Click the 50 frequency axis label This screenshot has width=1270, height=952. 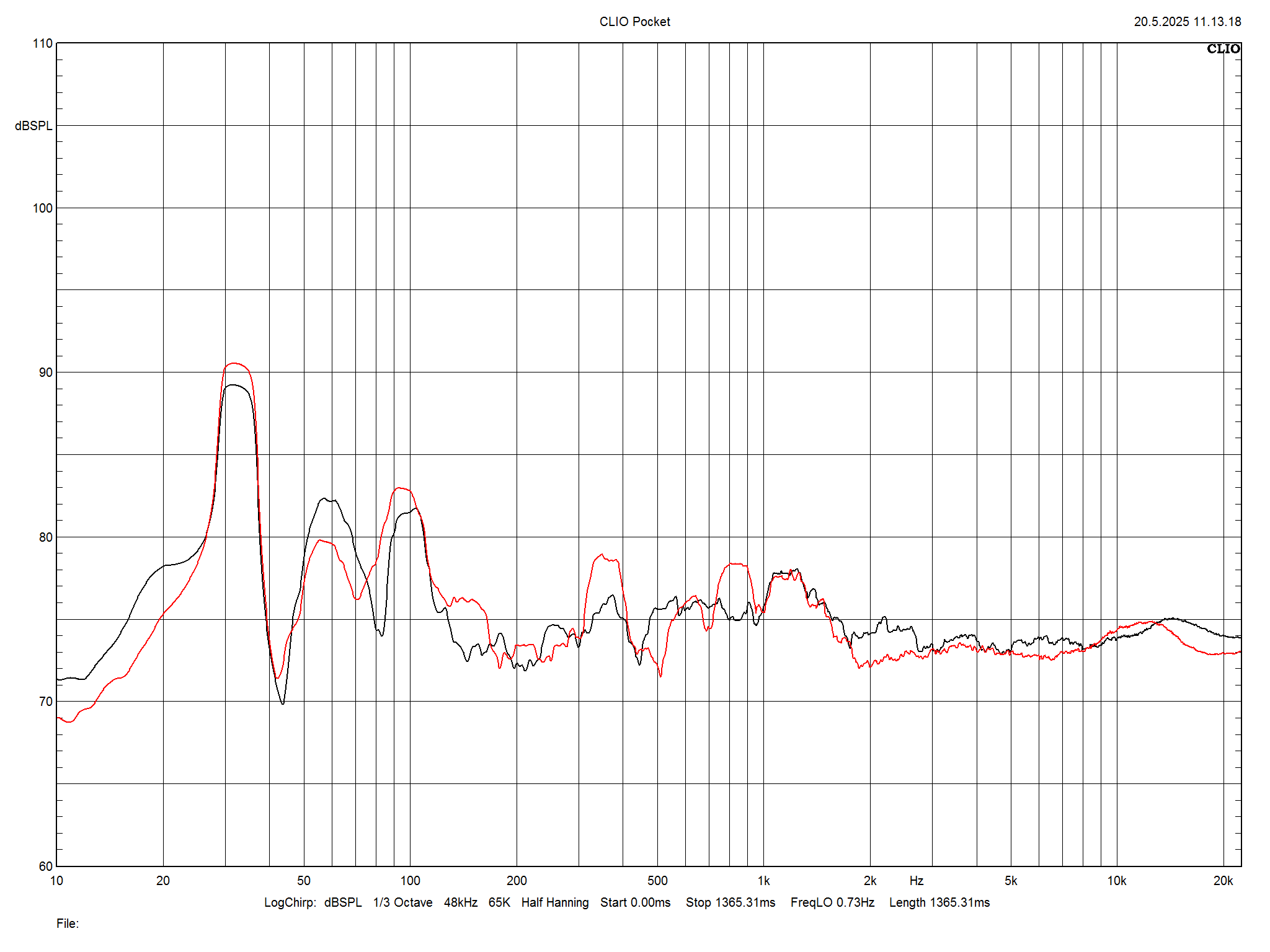(x=304, y=881)
